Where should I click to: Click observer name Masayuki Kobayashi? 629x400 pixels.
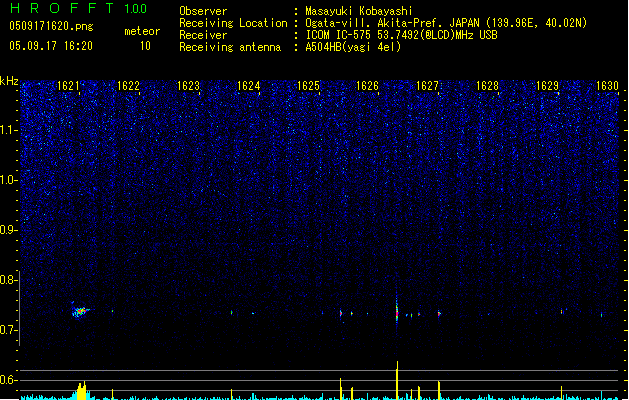pyautogui.click(x=359, y=11)
